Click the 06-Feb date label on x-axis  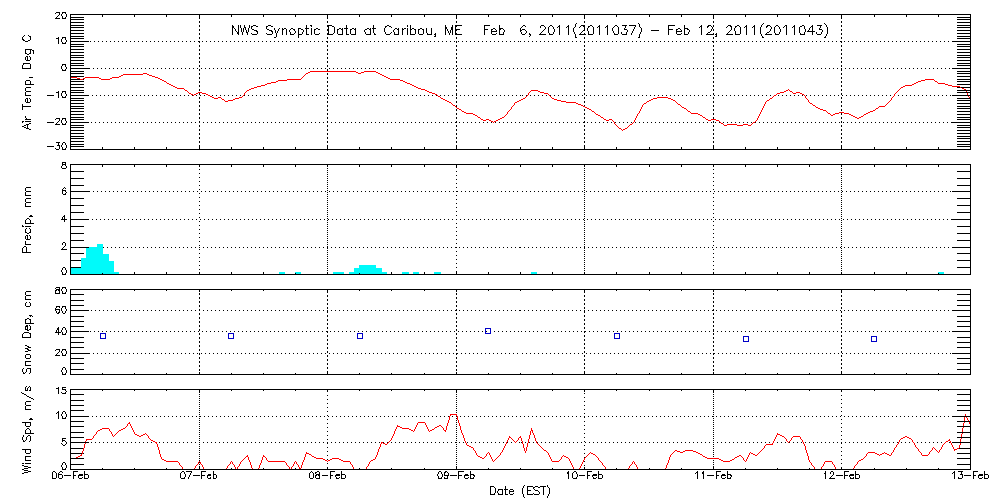click(x=71, y=478)
